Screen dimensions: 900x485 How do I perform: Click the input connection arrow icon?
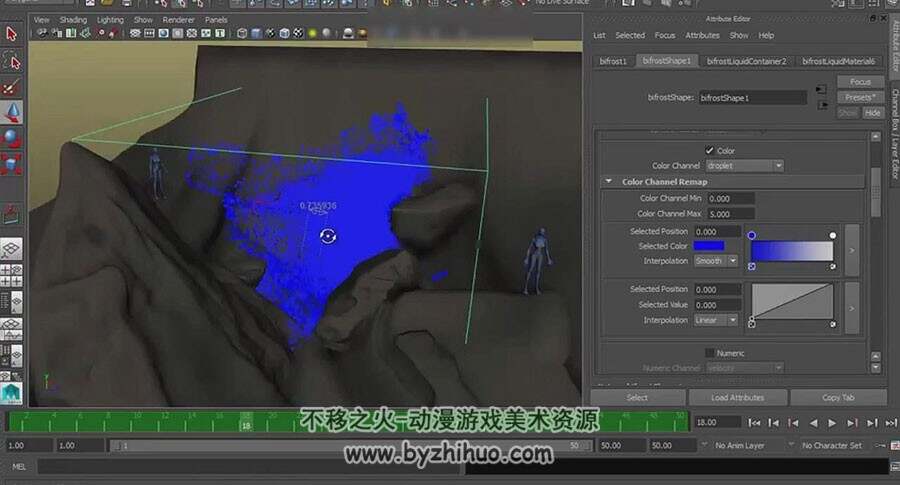tap(821, 89)
